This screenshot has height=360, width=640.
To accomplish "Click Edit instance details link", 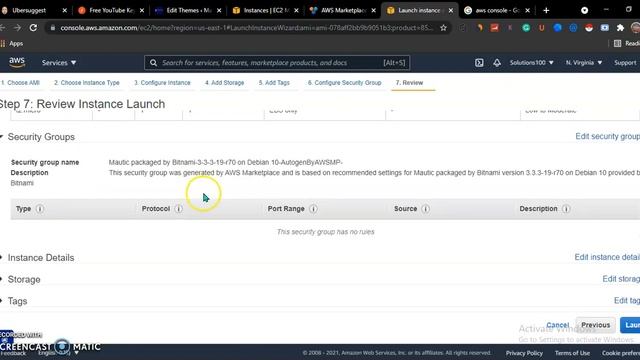I will coord(607,257).
